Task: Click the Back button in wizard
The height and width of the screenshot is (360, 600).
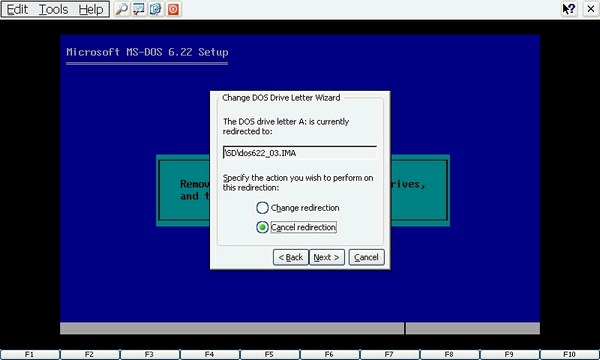Action: (x=290, y=257)
